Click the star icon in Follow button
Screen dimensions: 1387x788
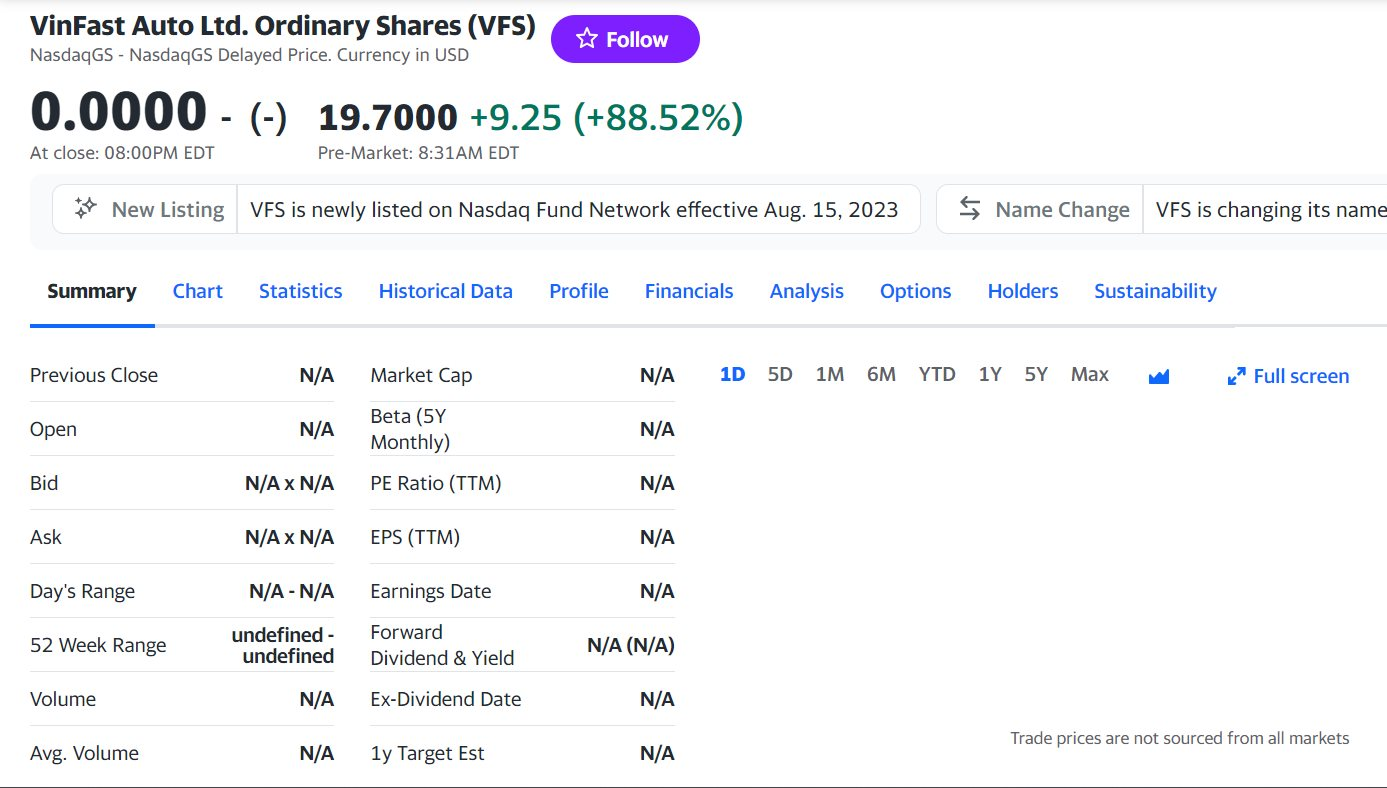pyautogui.click(x=587, y=39)
